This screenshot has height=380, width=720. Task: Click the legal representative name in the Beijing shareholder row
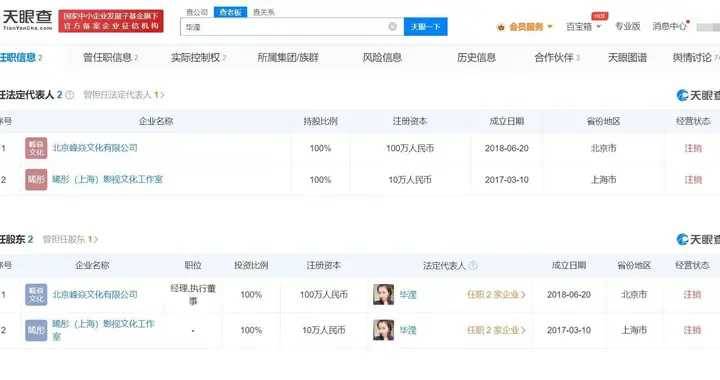click(408, 295)
